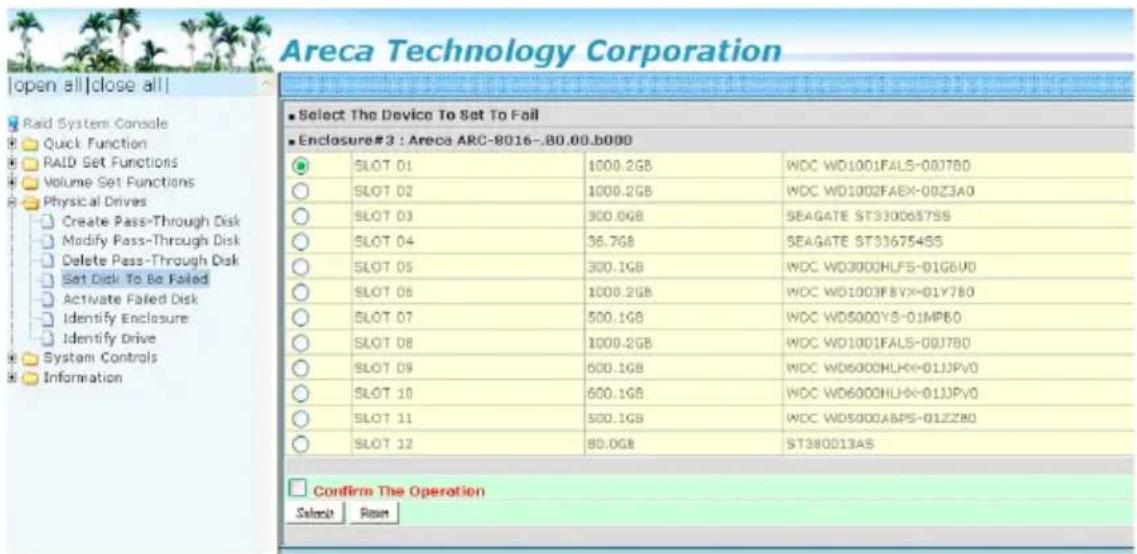The image size is (1137, 554).
Task: Expand the RAID Set Functions node
Action: coord(12,162)
